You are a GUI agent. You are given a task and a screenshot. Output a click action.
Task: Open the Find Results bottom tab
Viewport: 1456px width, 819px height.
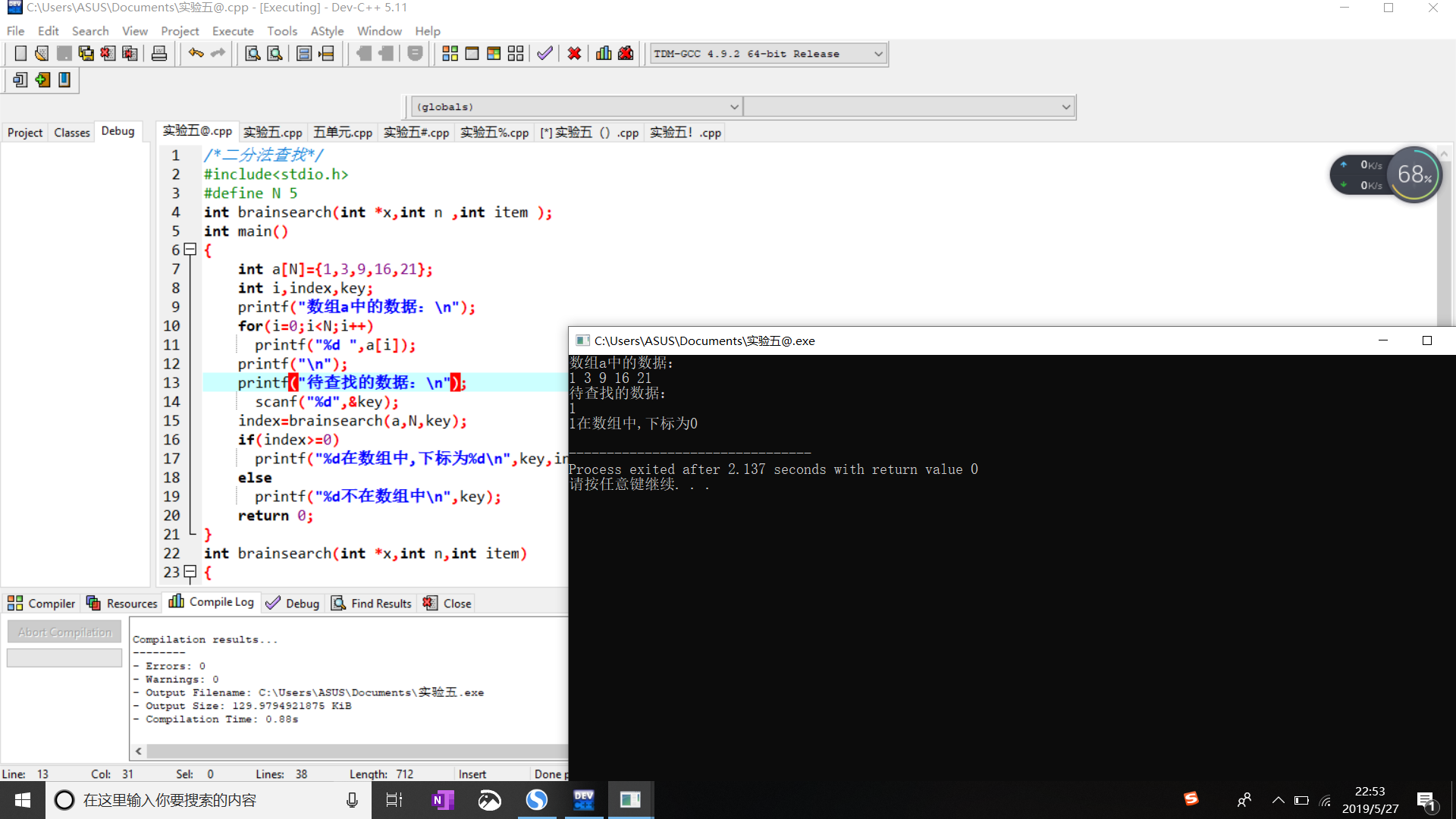372,604
